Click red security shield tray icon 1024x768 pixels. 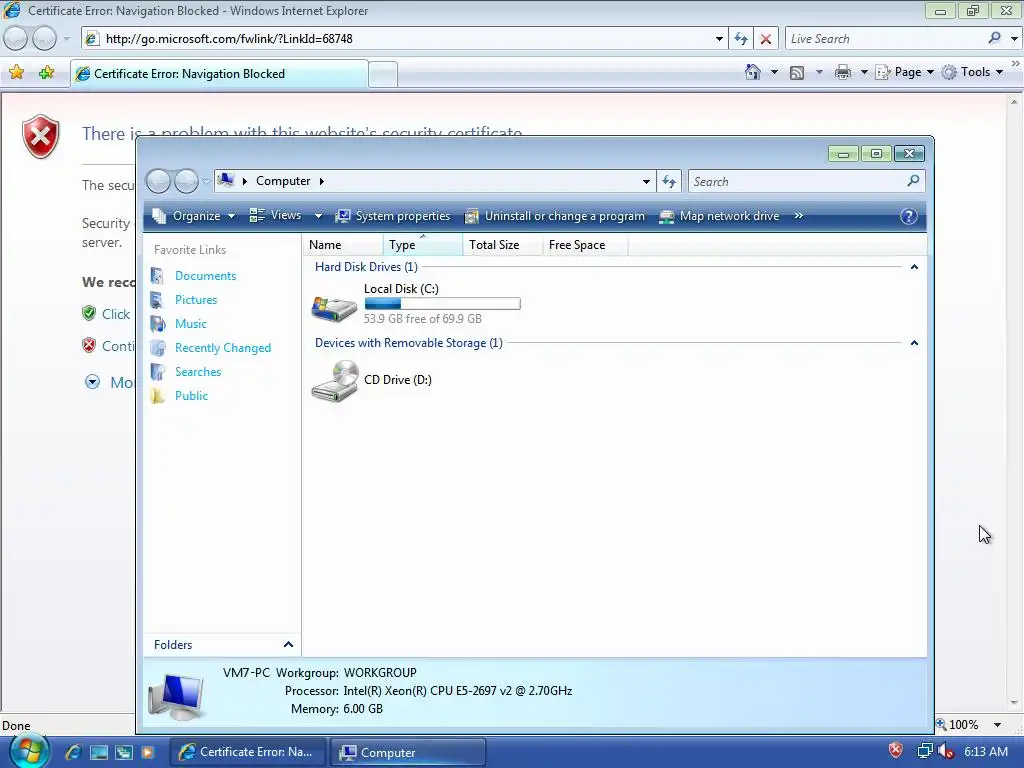896,750
